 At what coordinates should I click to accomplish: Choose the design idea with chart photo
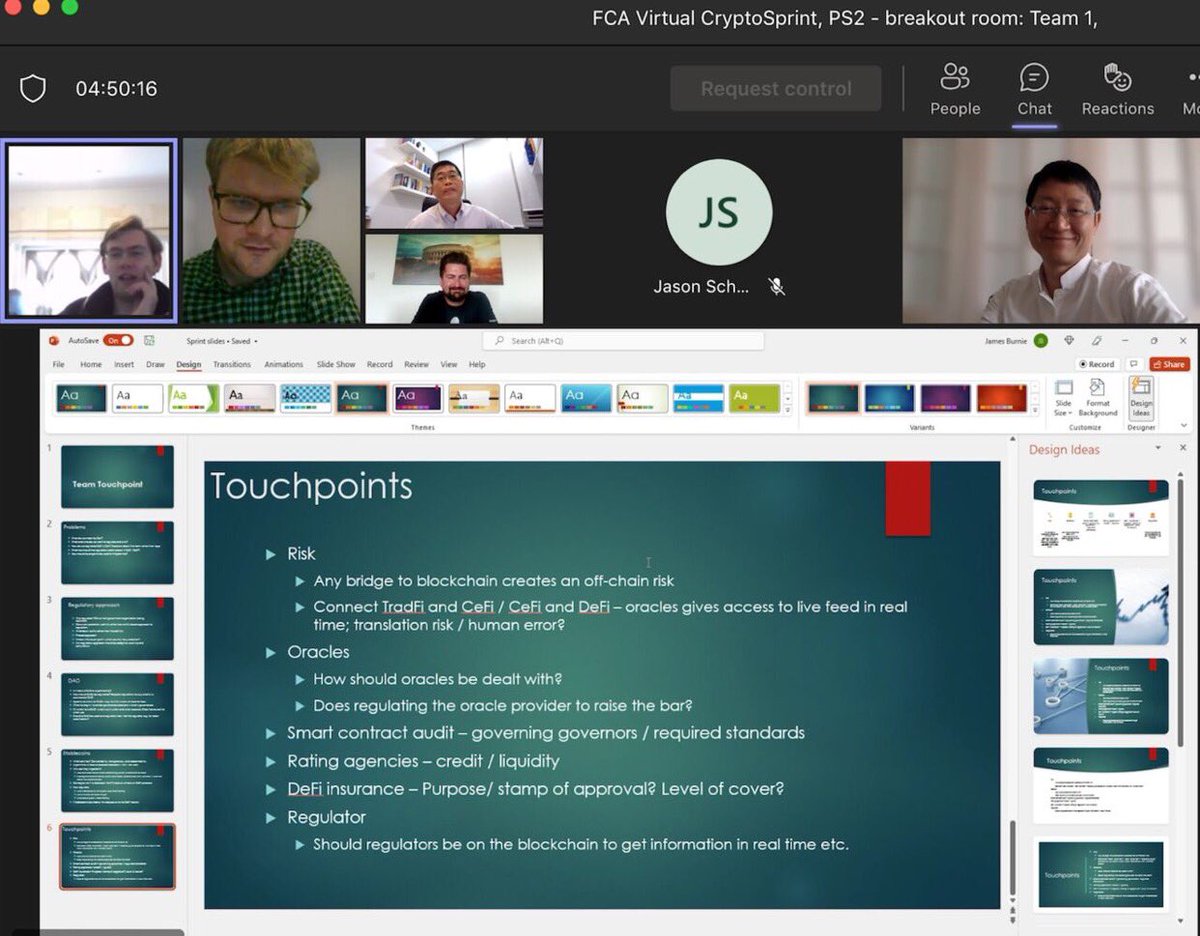coord(1101,607)
